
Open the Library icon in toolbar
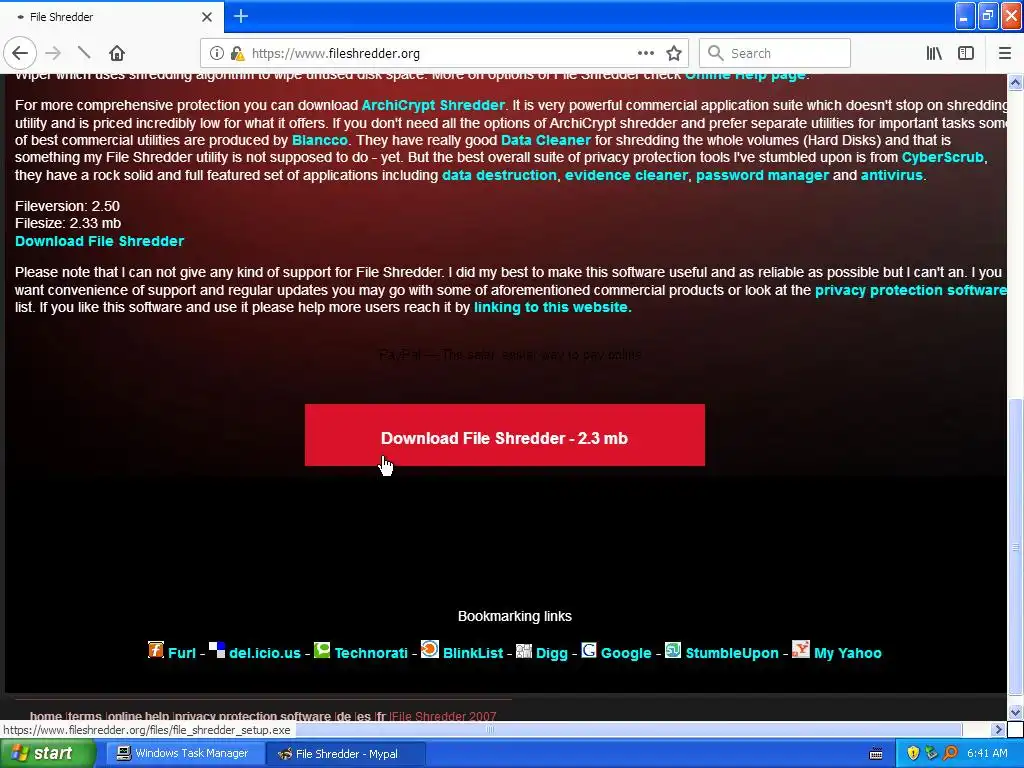point(934,53)
